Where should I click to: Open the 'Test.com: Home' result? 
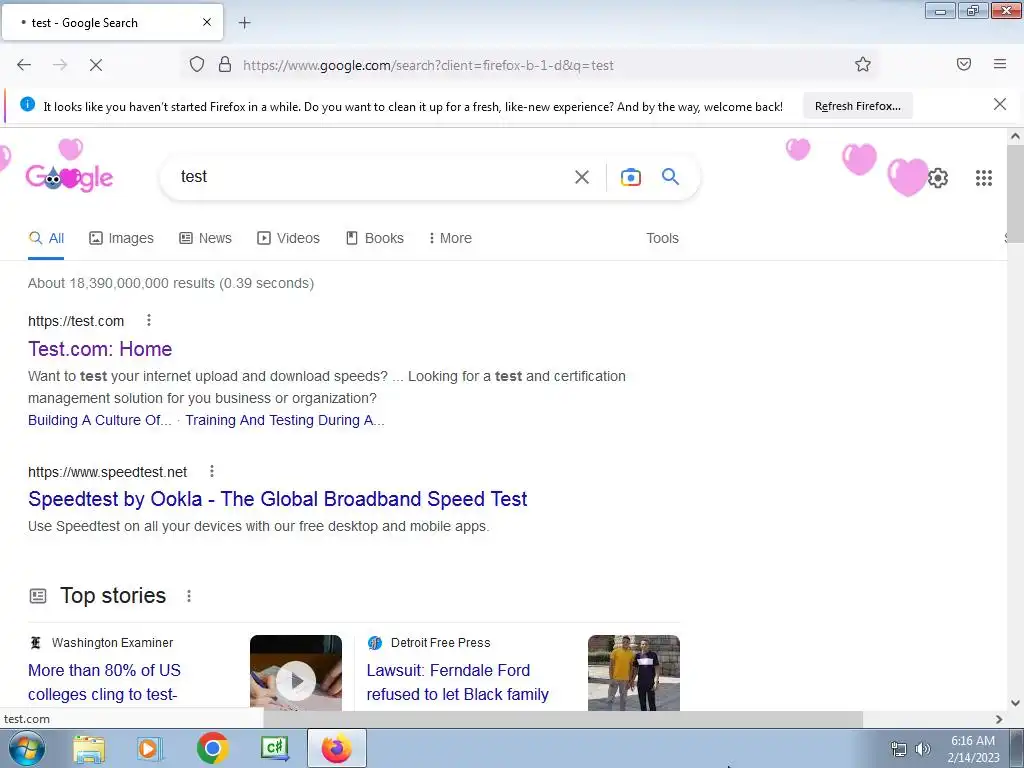(x=100, y=349)
